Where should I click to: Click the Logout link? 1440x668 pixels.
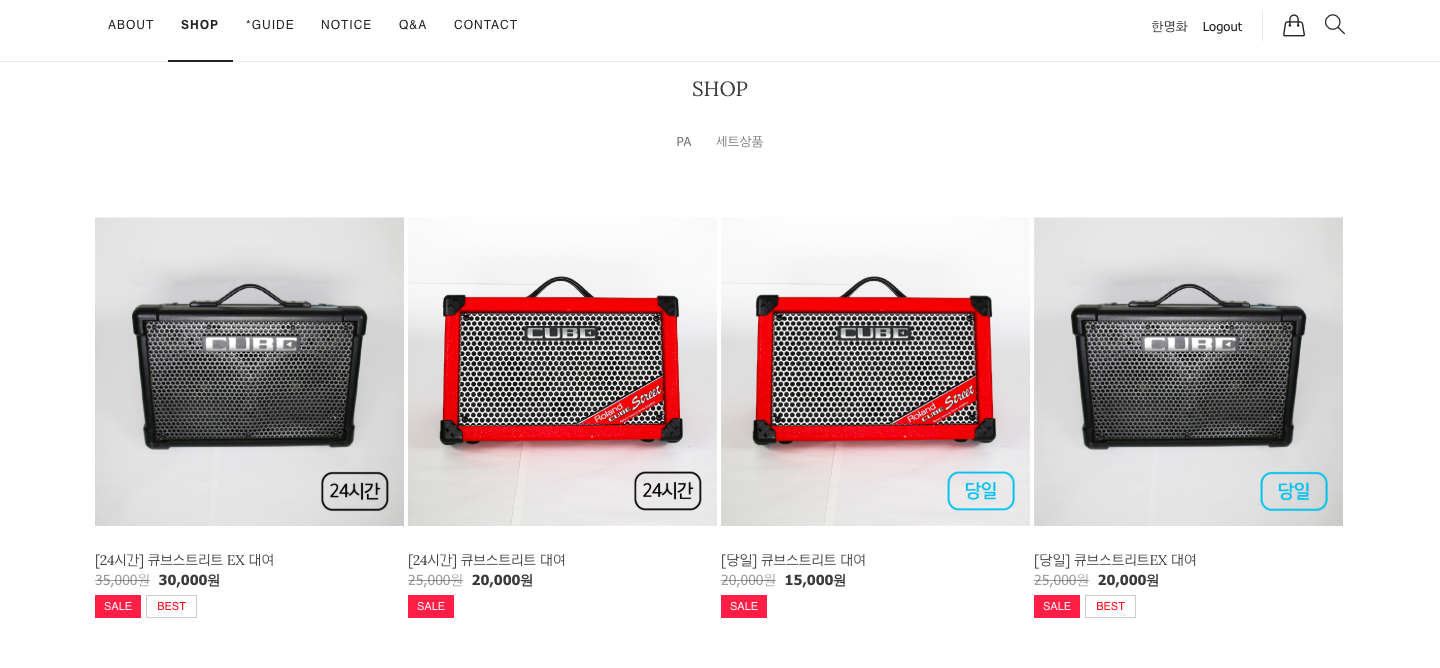click(x=1222, y=27)
